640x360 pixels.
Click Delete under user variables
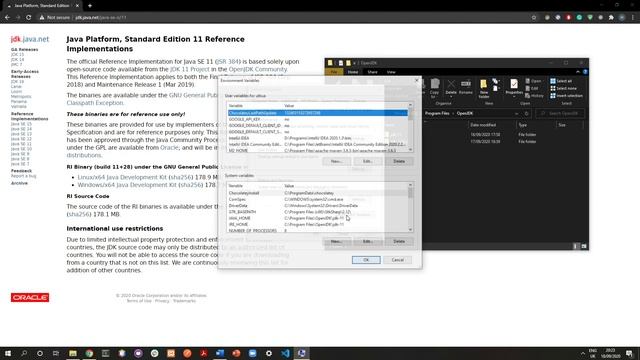(x=399, y=161)
